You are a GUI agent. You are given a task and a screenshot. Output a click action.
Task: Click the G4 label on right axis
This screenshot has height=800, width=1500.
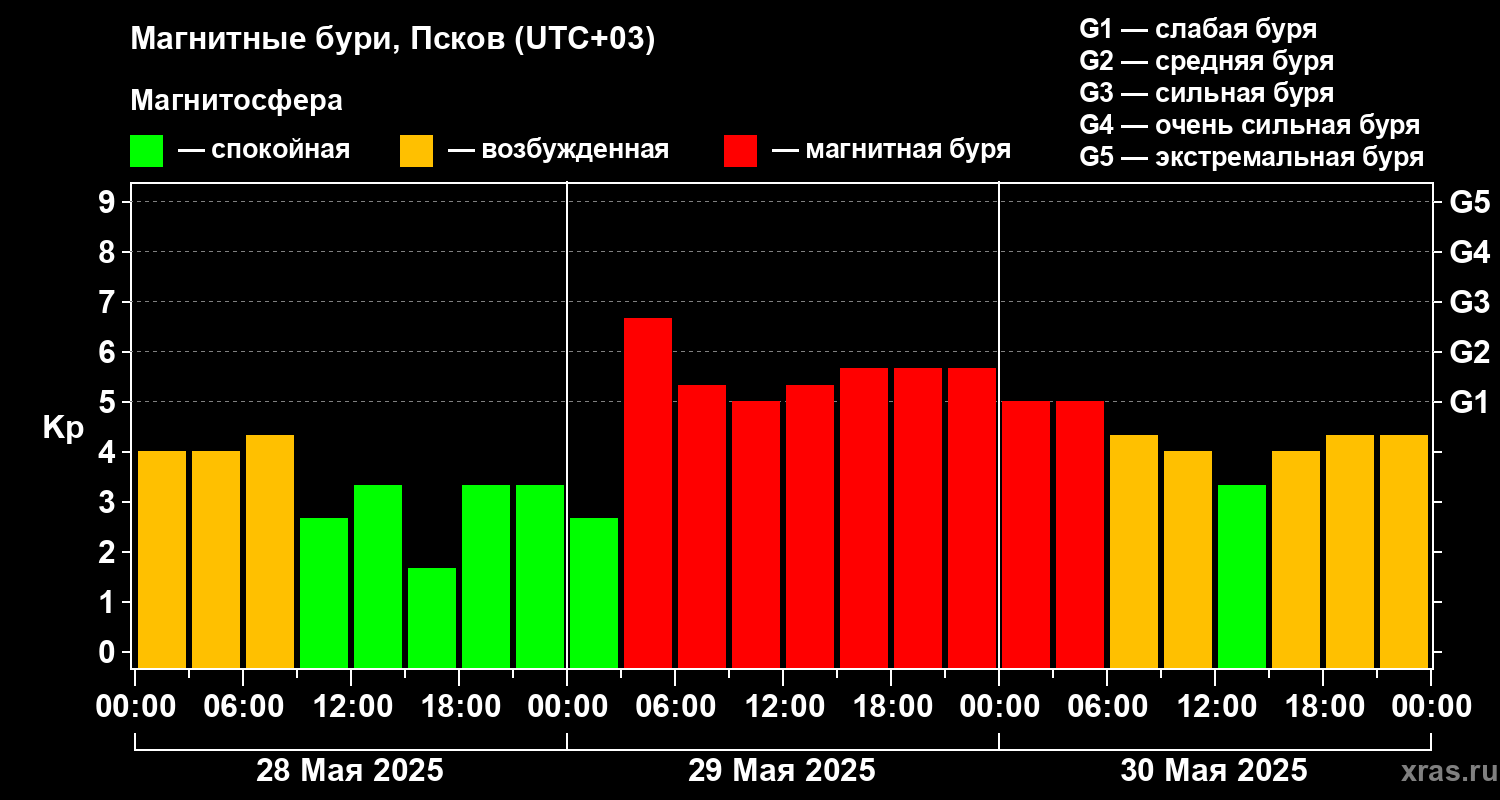[x=1469, y=252]
